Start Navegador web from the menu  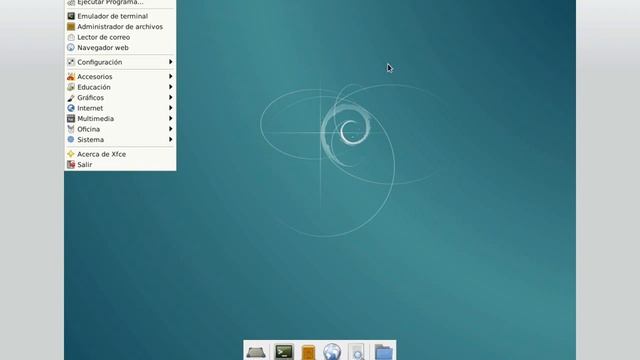pos(120,48)
